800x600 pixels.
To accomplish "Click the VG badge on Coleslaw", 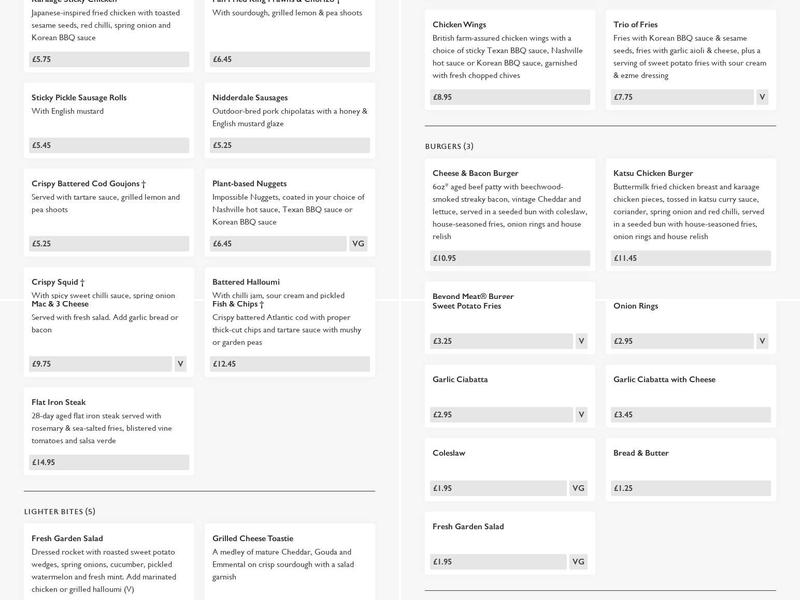I will coord(578,488).
